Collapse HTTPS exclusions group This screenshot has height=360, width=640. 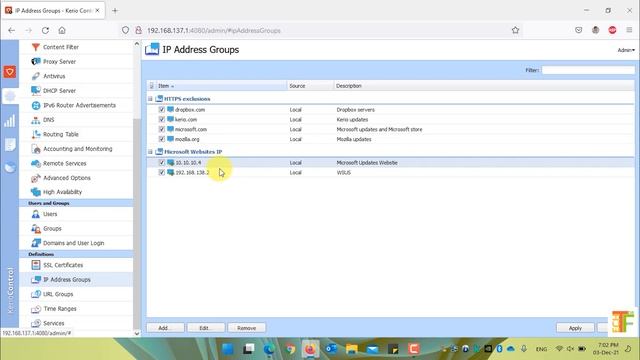coord(150,99)
